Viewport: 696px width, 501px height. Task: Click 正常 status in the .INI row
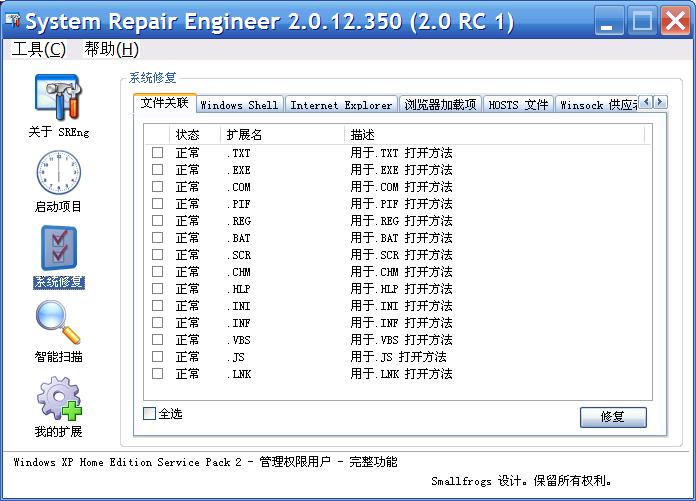click(187, 306)
